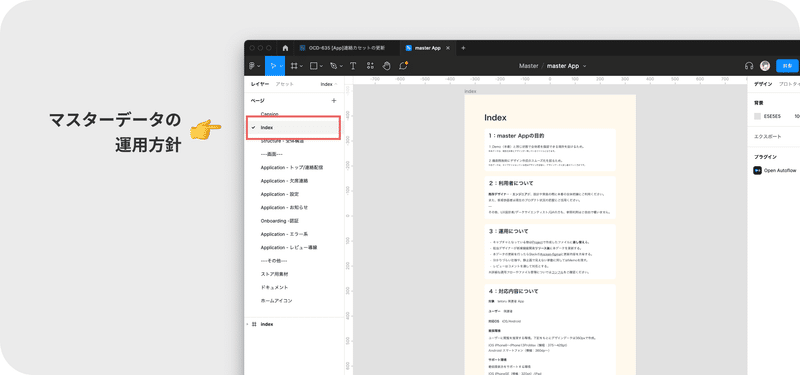Open the アセット tab
The width and height of the screenshot is (800, 375).
click(x=284, y=84)
